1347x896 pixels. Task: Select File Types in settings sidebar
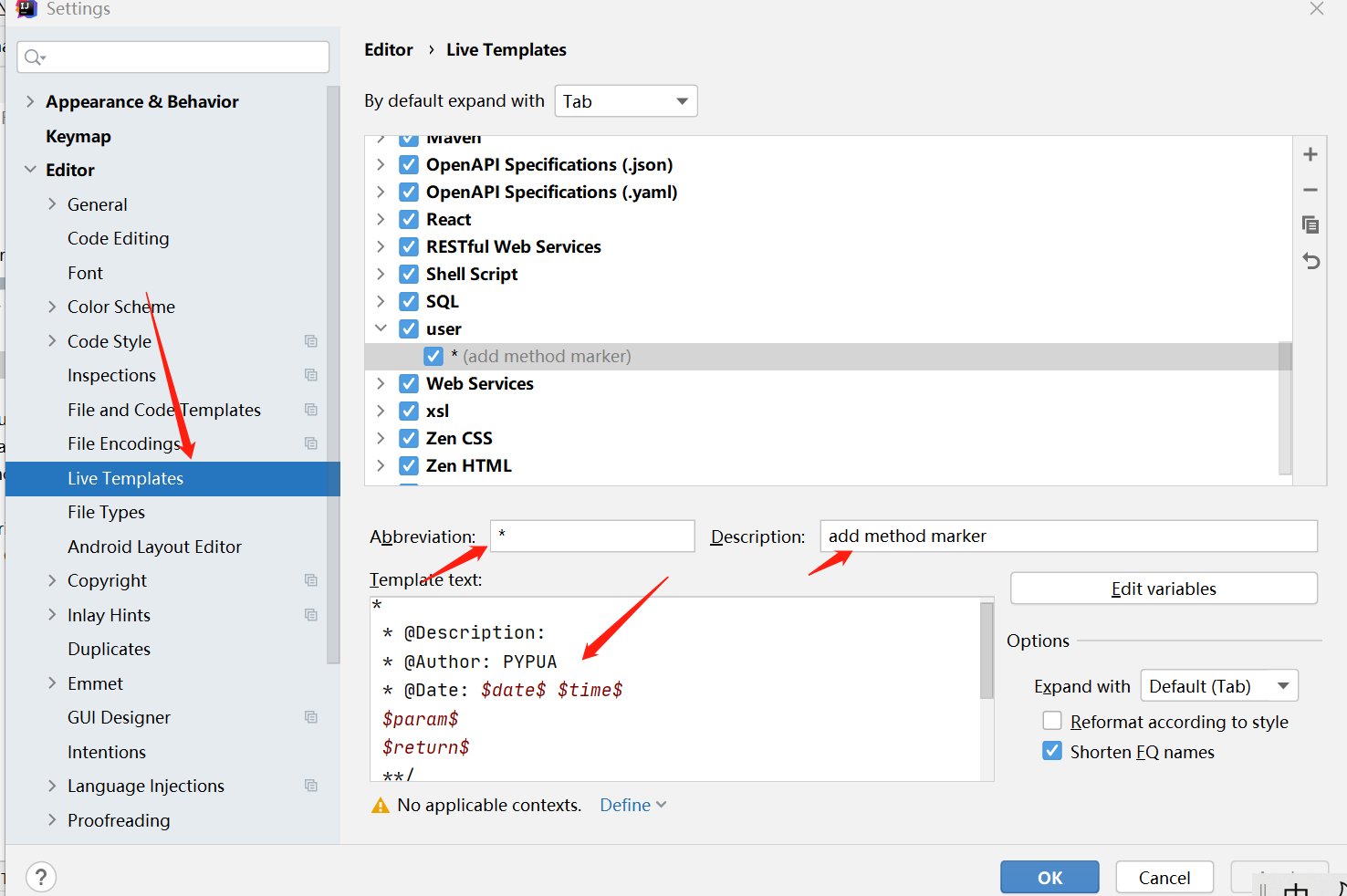click(106, 512)
